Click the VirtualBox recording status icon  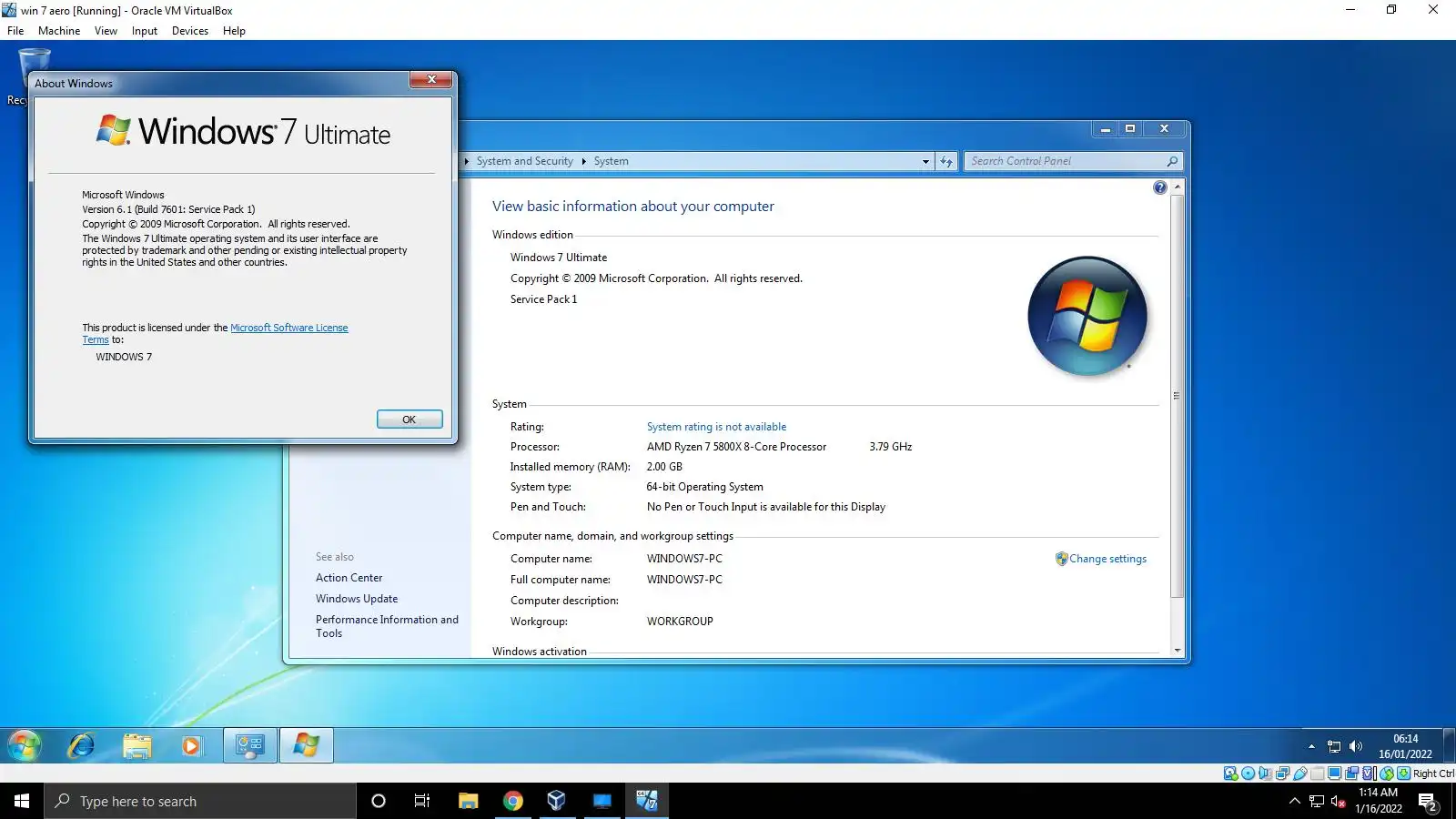(x=1351, y=773)
